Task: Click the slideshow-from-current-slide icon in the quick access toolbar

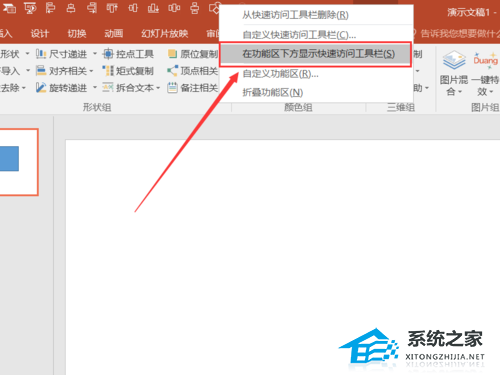Action: [30, 7]
